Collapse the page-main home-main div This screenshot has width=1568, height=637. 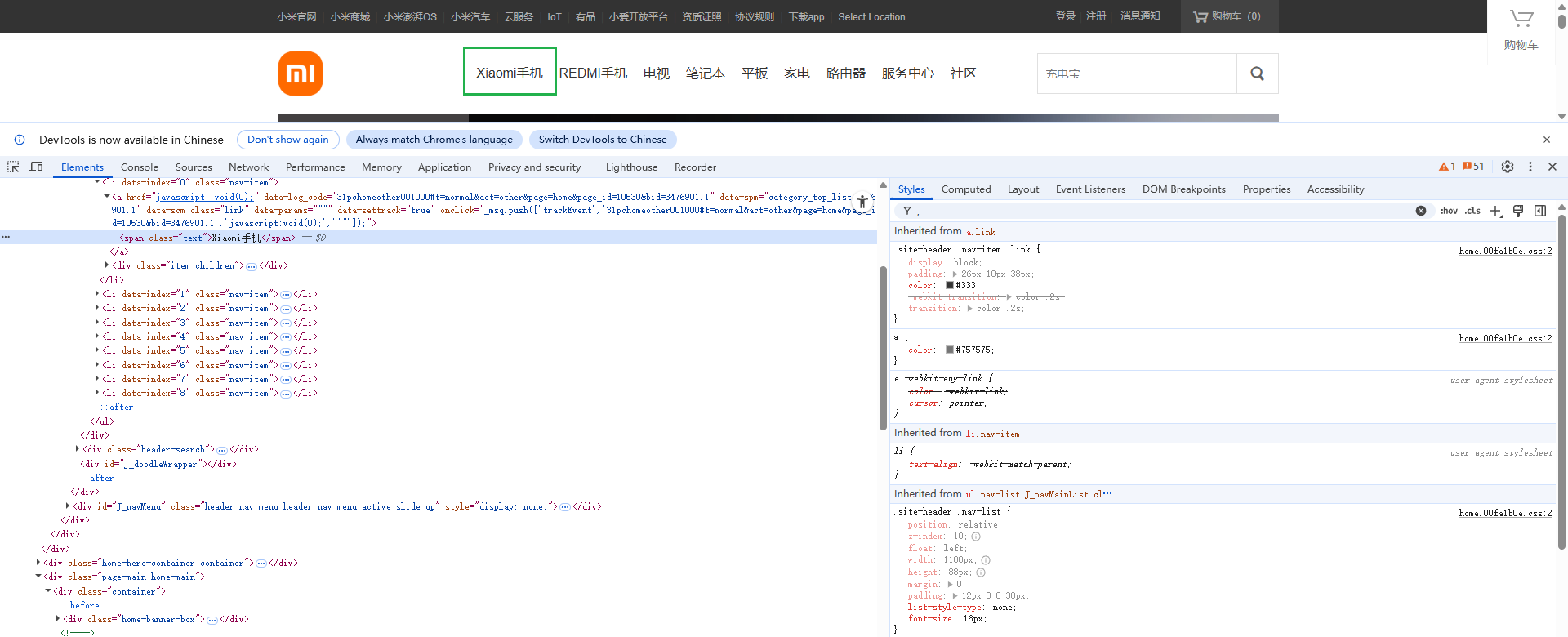(38, 577)
